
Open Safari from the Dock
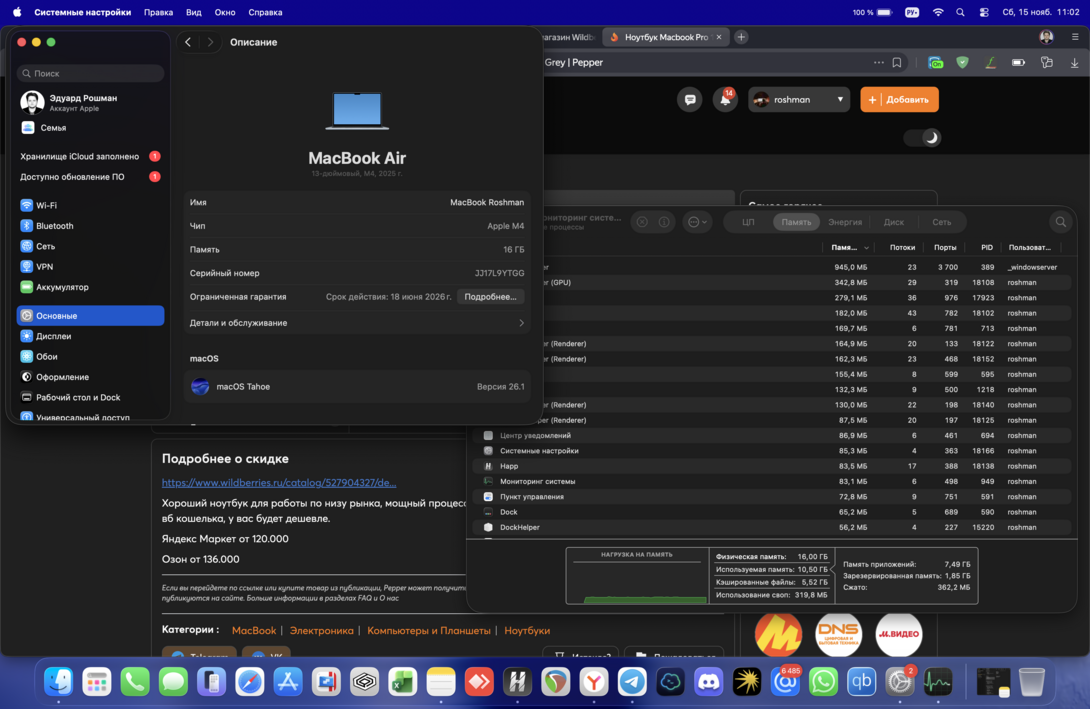click(x=250, y=682)
